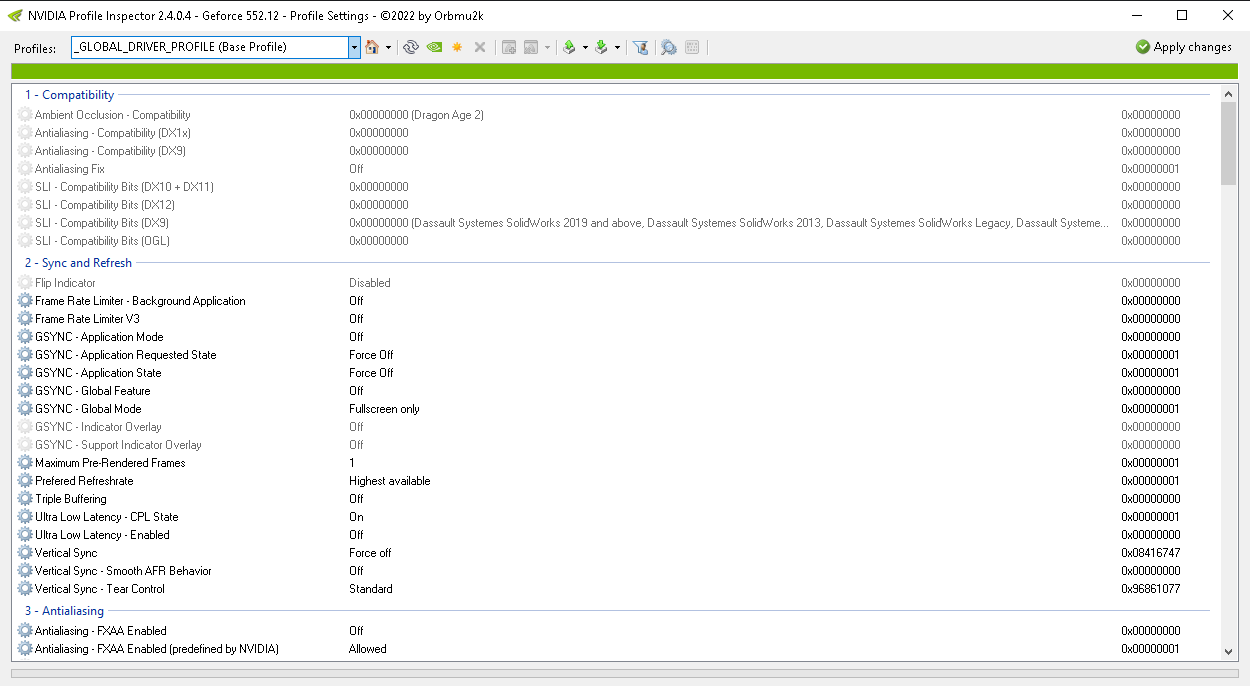Select SLI - Compatibility Bits (DX12) row
The width and height of the screenshot is (1250, 686).
click(x=614, y=205)
